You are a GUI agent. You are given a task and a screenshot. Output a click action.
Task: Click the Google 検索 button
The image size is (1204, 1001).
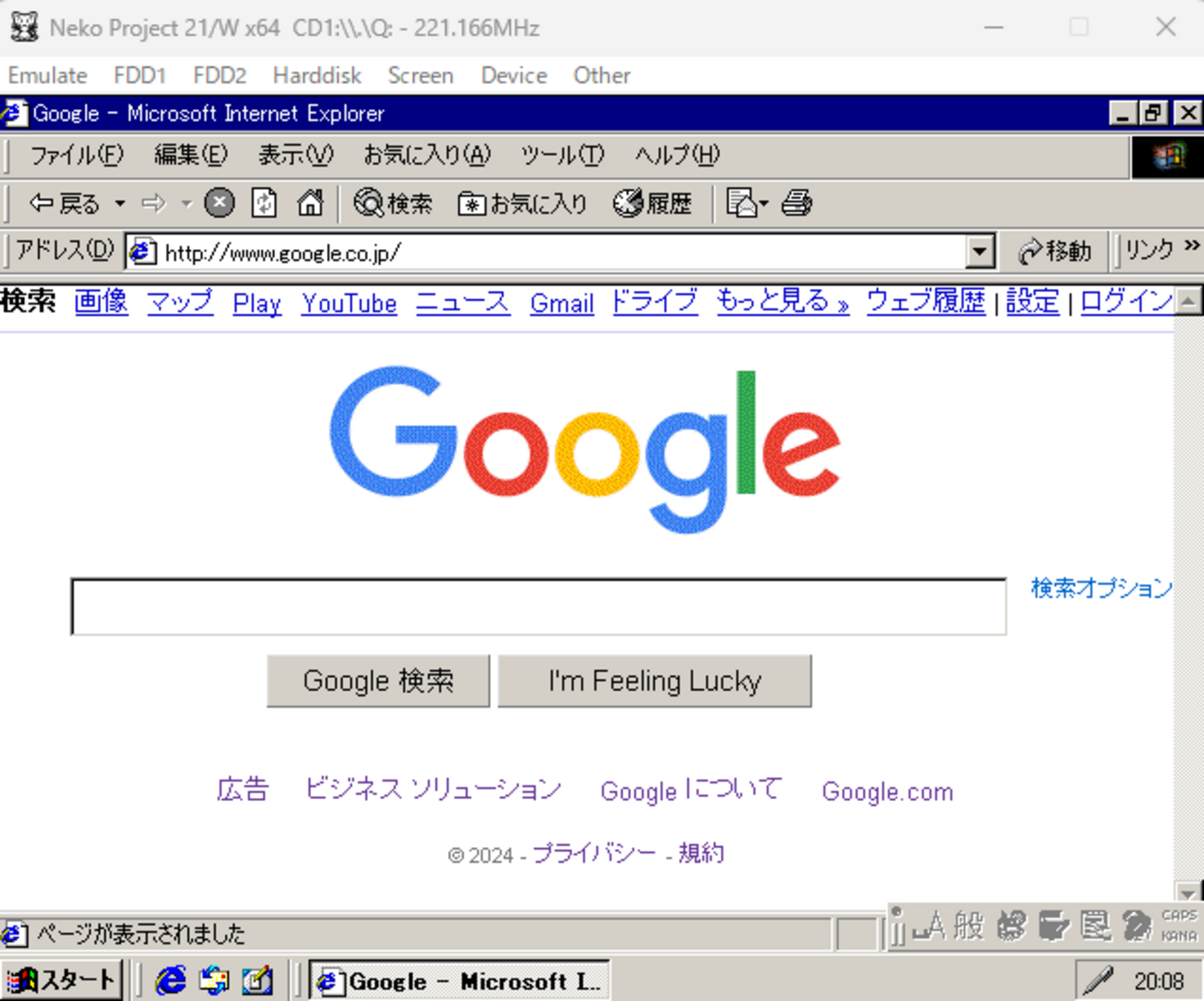[x=378, y=682]
